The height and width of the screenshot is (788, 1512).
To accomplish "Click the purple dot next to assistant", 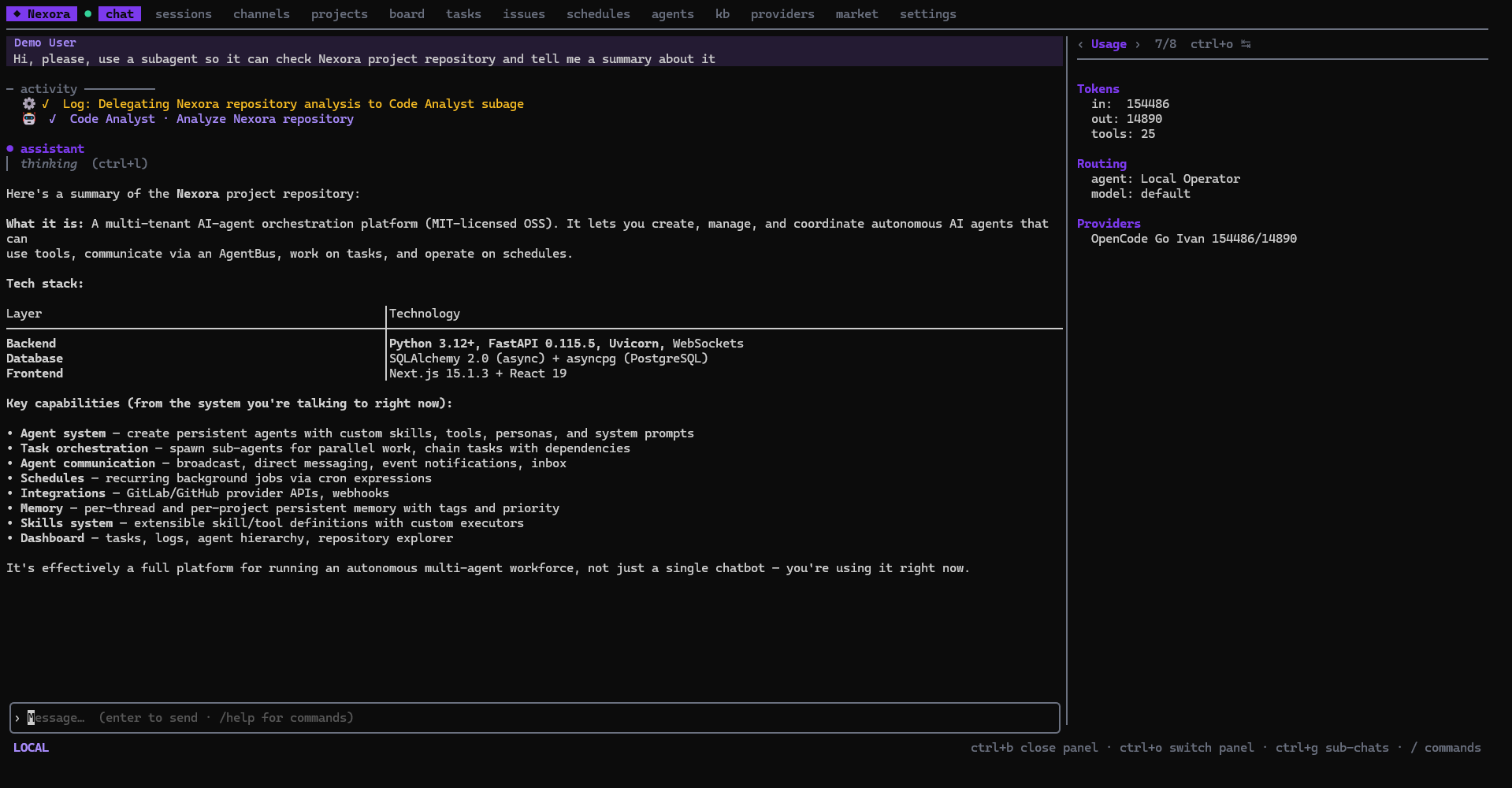I will point(10,148).
